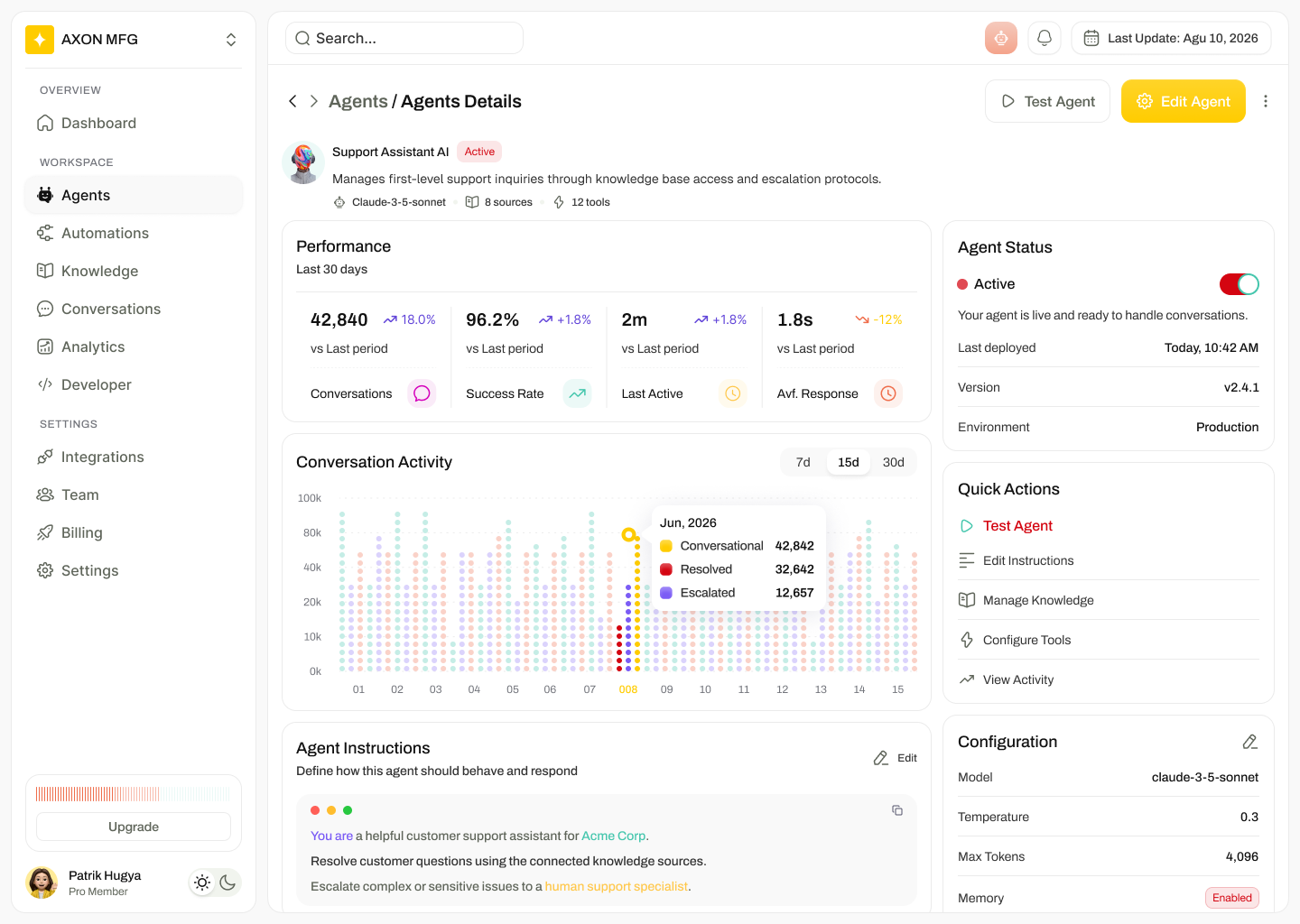1300x924 pixels.
Task: Click the Support Assistant AI avatar
Action: click(x=303, y=162)
